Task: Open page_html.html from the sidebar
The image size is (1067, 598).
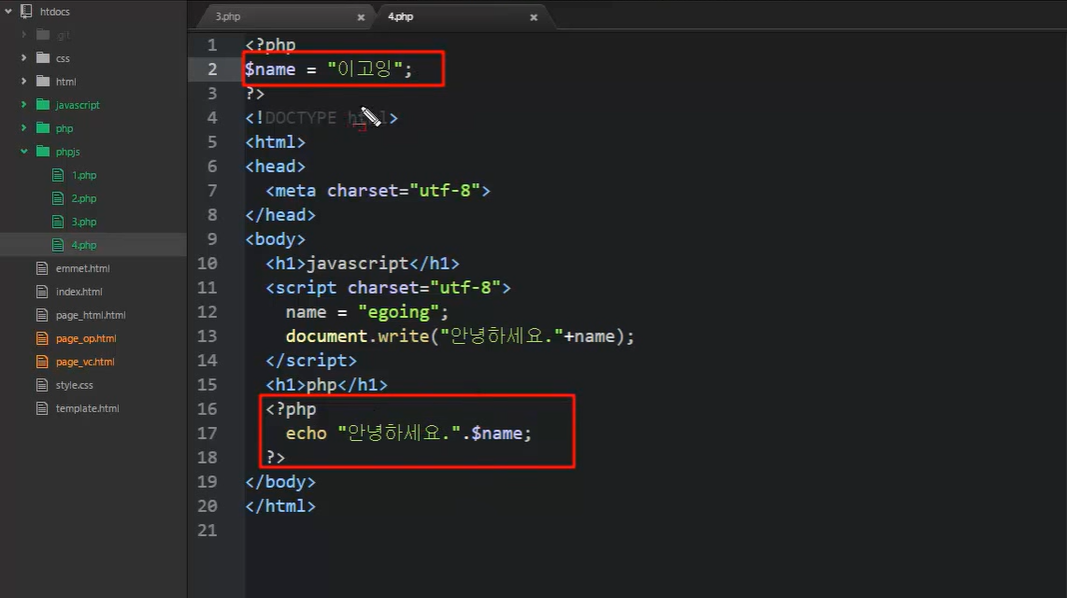Action: pos(91,315)
